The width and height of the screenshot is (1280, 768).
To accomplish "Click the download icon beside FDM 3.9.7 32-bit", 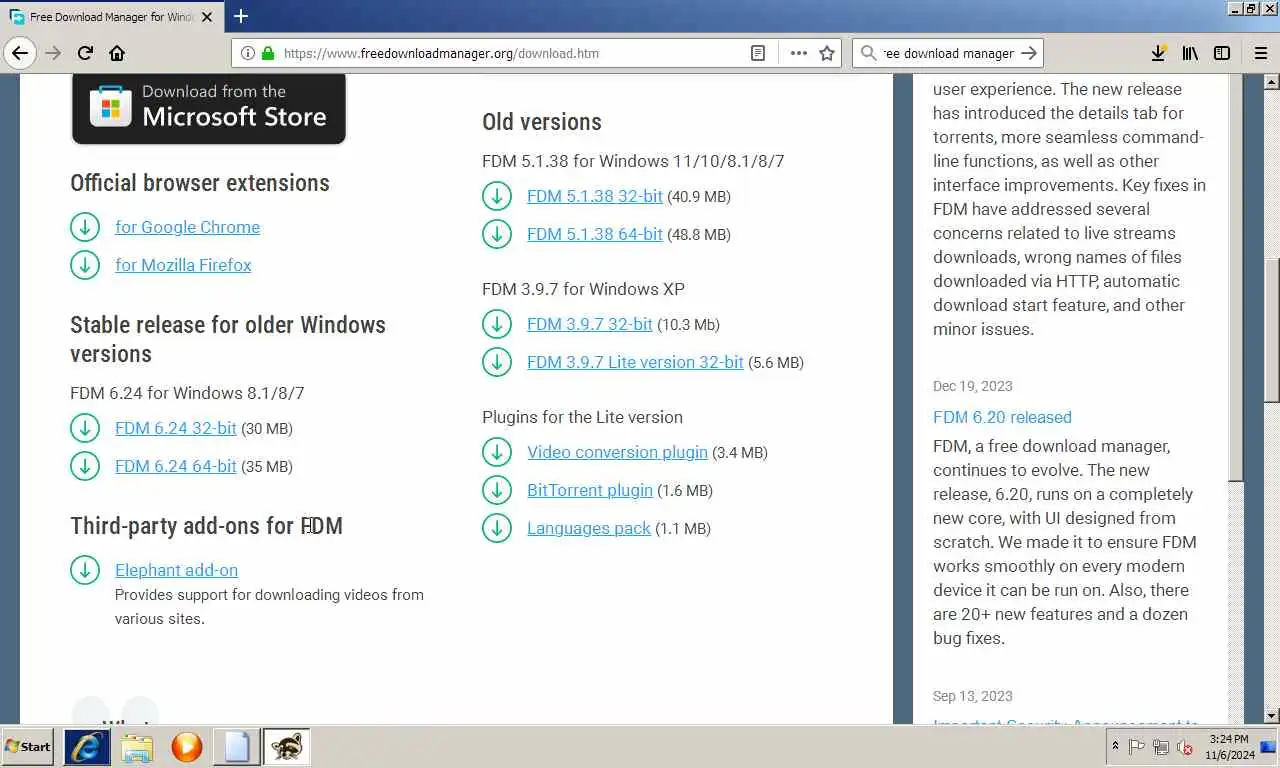I will (497, 324).
